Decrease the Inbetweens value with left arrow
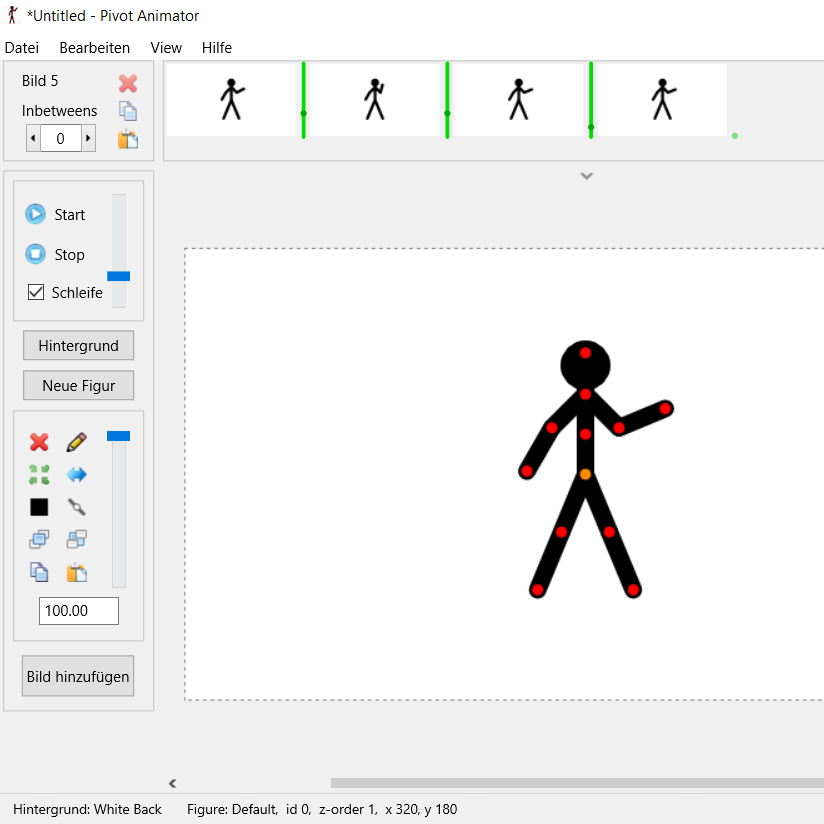 (x=33, y=139)
